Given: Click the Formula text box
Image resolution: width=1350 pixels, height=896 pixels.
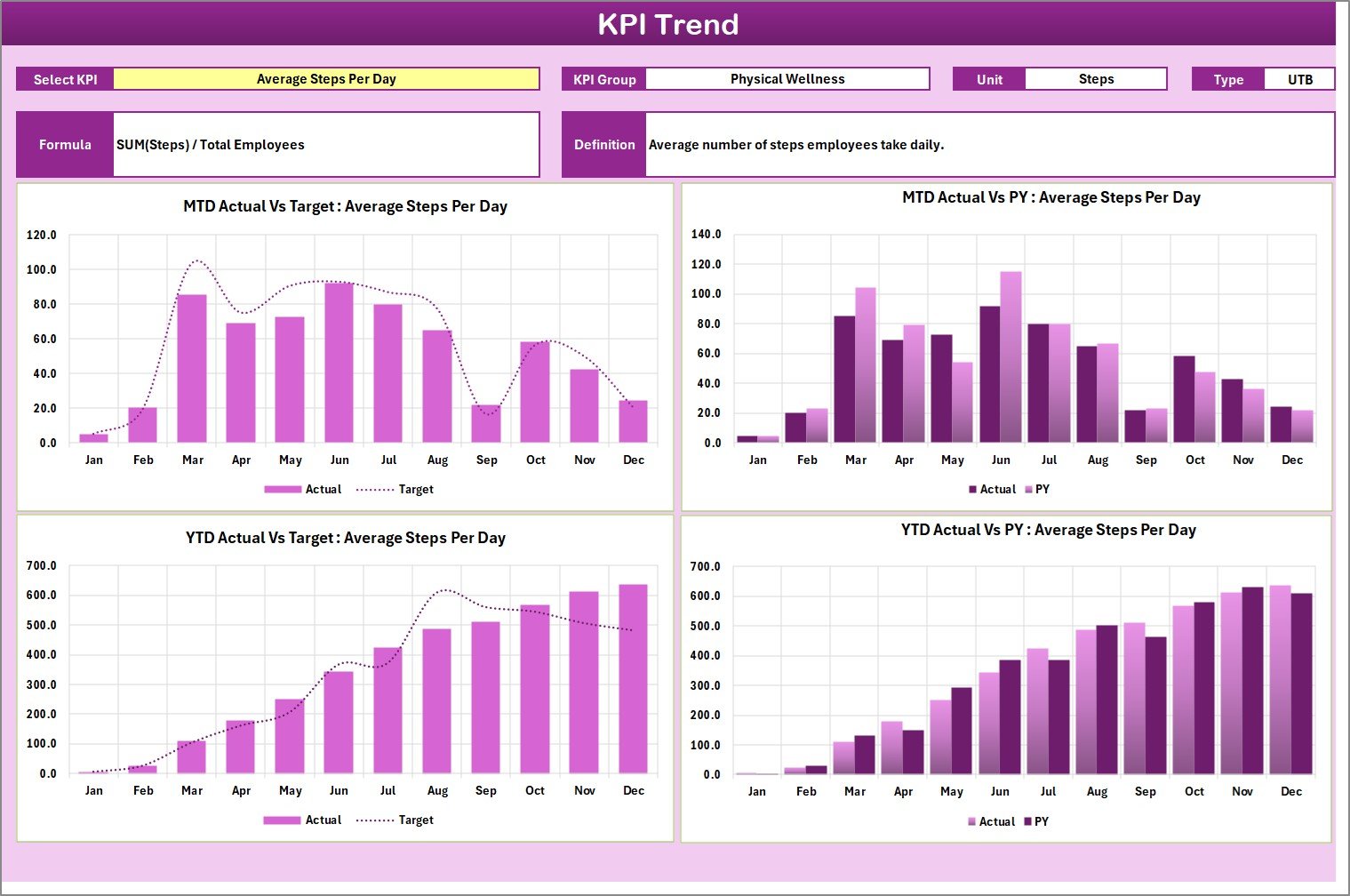Looking at the screenshot, I should (326, 144).
